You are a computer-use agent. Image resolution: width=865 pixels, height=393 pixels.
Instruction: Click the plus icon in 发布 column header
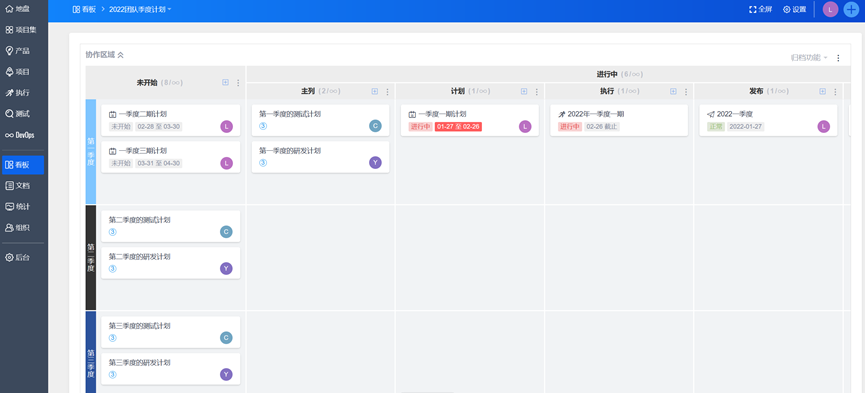(x=823, y=91)
